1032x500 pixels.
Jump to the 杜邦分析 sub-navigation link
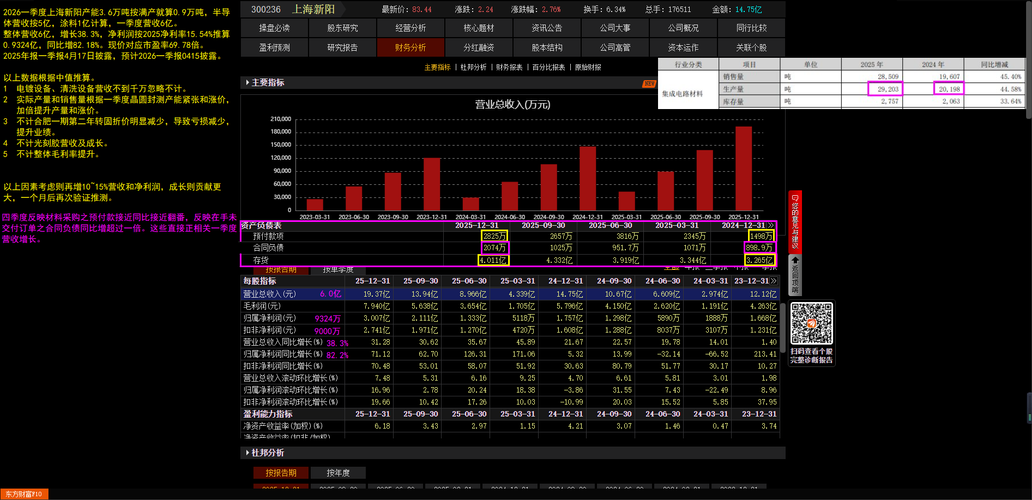(x=473, y=67)
